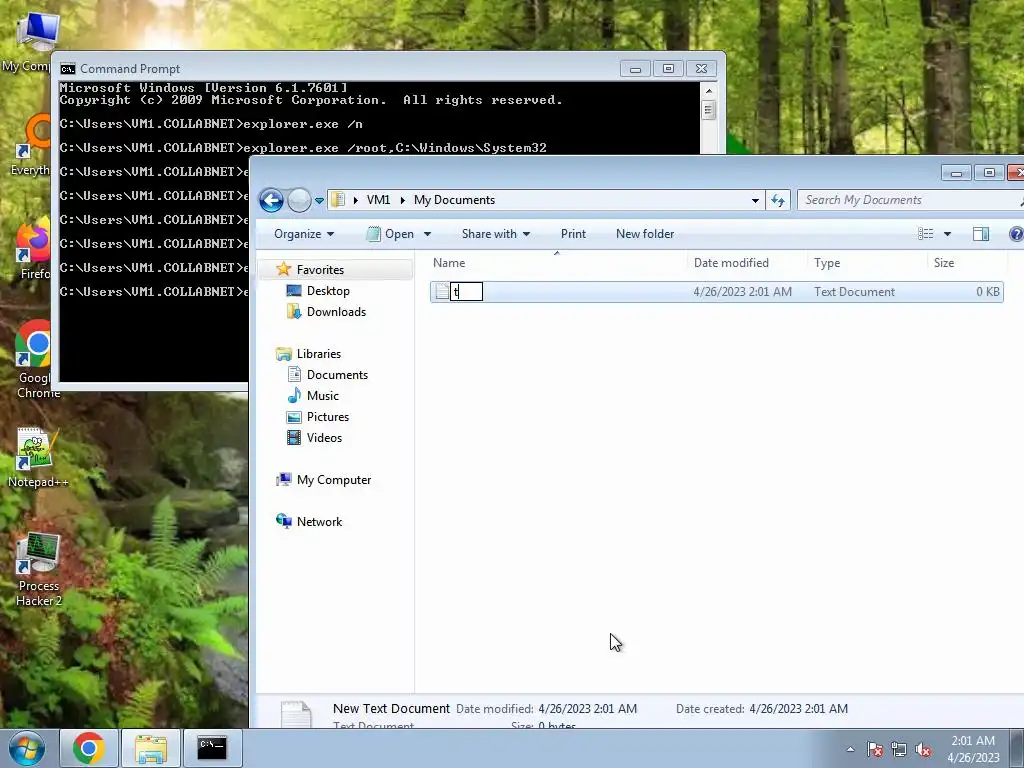1024x768 pixels.
Task: Expand the arrow between VM1 and My Documents
Action: click(x=402, y=200)
